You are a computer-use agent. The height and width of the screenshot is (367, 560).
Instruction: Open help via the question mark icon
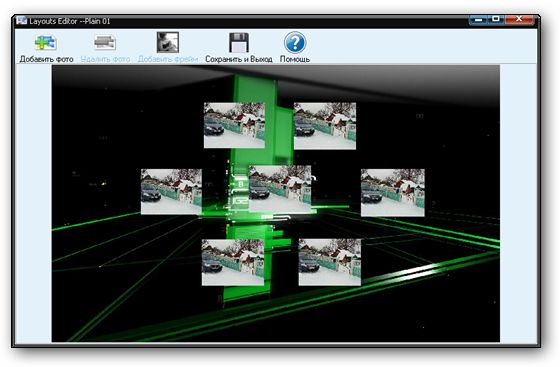[x=295, y=42]
